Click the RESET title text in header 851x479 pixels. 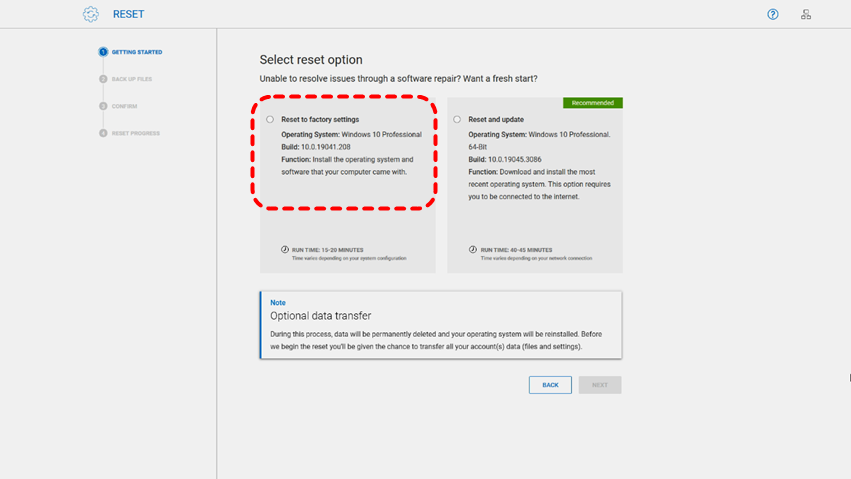tap(129, 15)
